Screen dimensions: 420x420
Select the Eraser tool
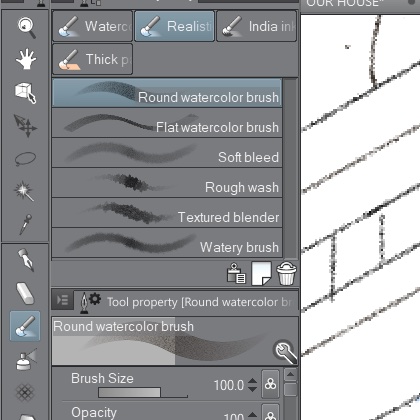coord(25,294)
